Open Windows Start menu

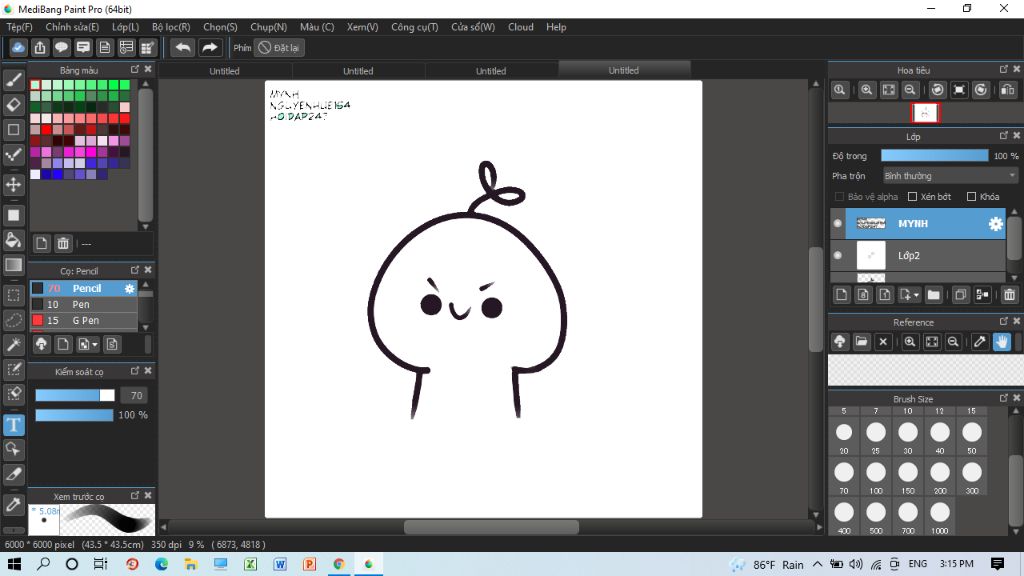14,564
